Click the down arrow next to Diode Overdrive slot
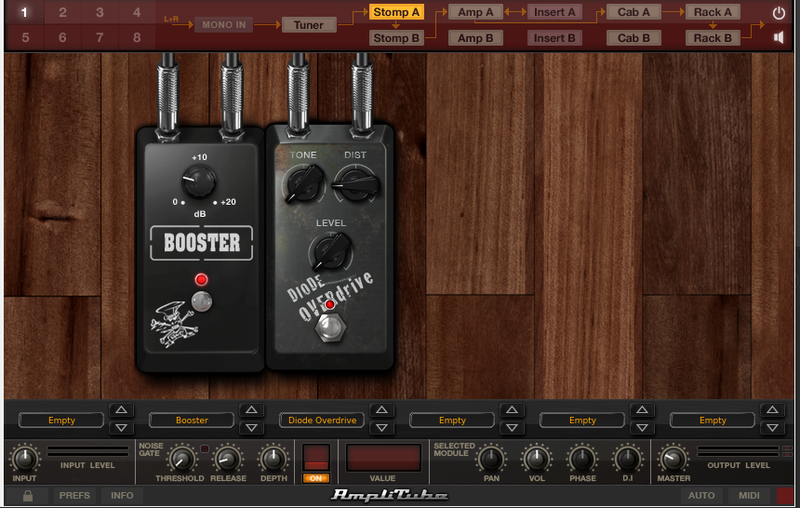This screenshot has width=800, height=508. (x=382, y=427)
